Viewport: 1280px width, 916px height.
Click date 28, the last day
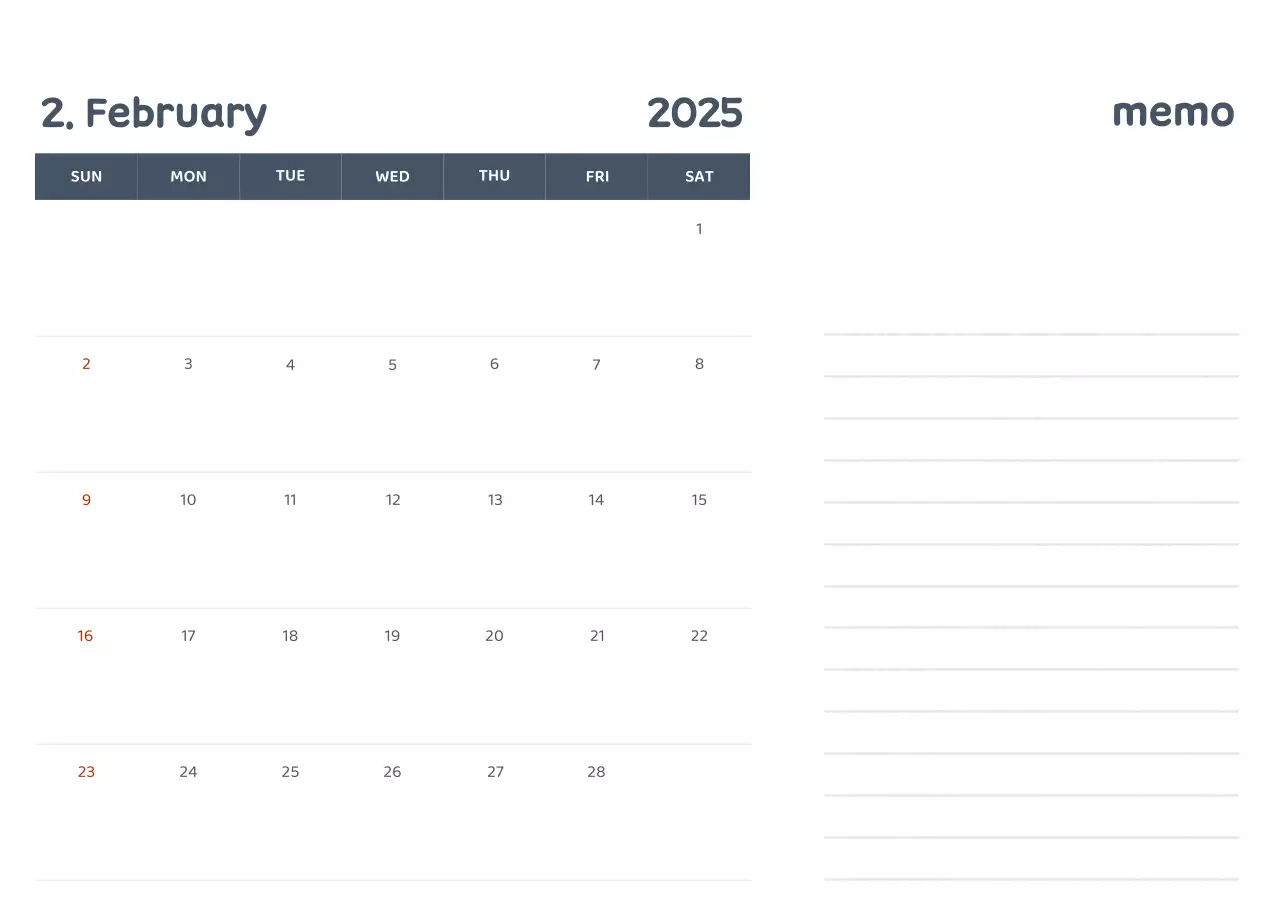(x=596, y=772)
